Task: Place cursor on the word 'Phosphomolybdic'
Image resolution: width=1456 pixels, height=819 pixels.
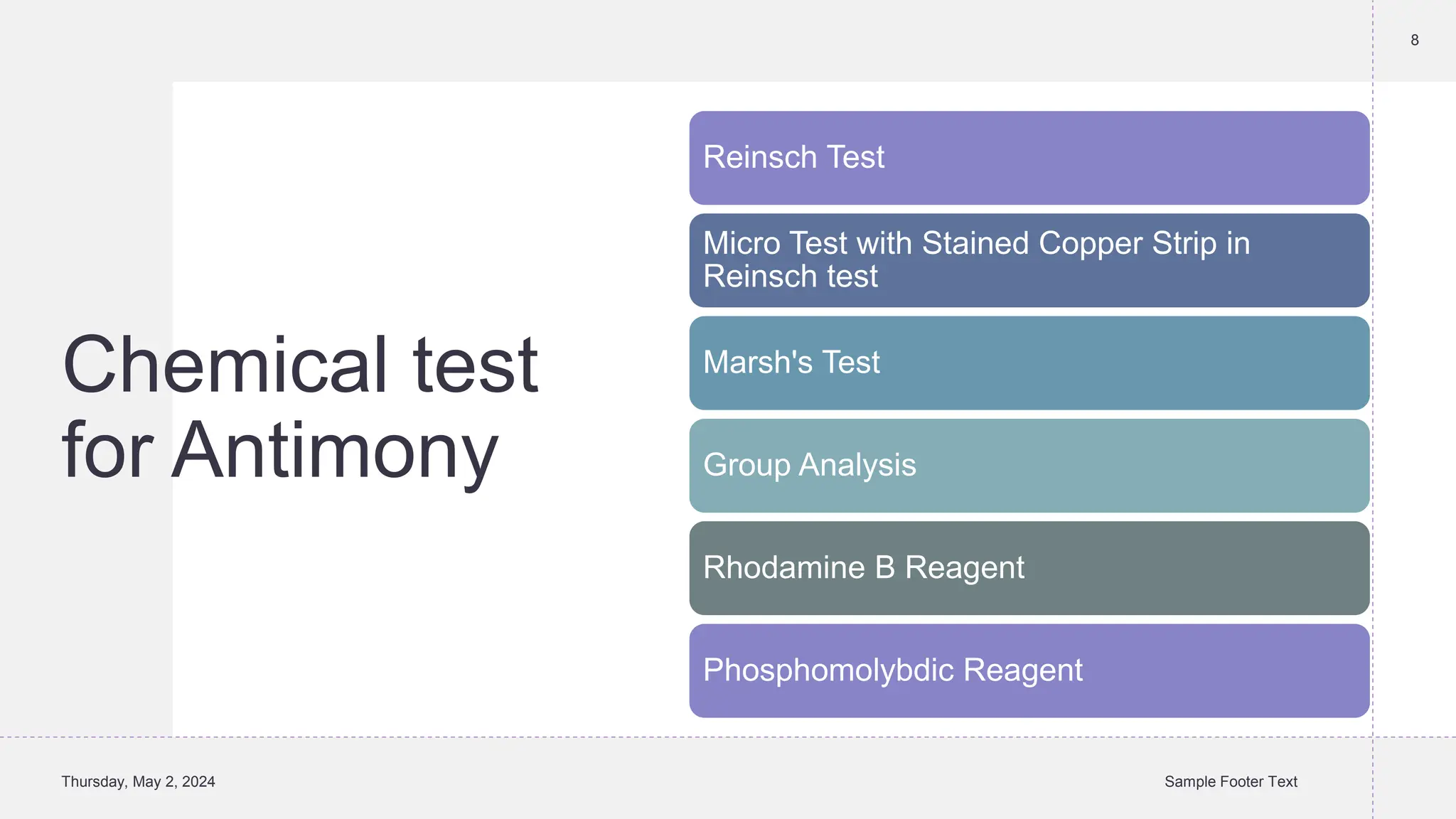Action: 828,670
